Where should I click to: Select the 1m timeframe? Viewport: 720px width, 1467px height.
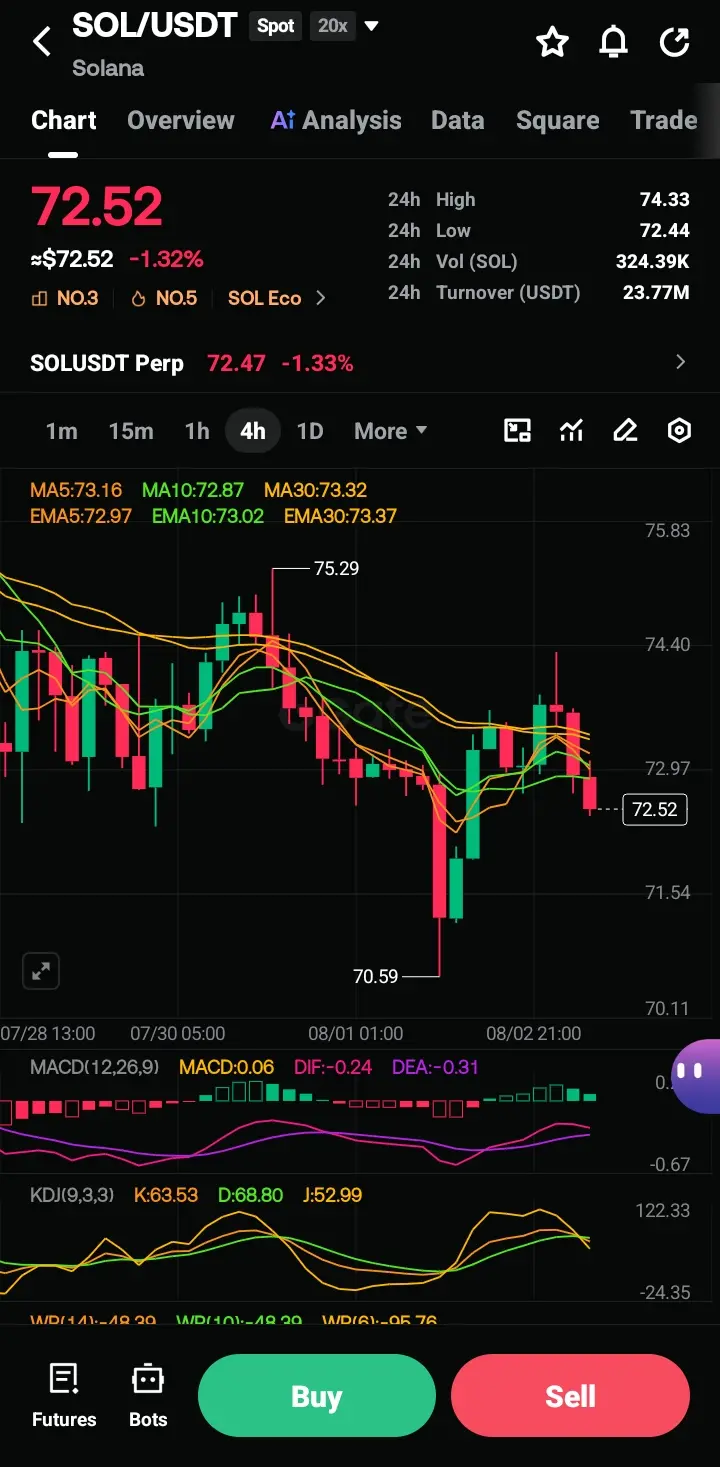tap(61, 431)
